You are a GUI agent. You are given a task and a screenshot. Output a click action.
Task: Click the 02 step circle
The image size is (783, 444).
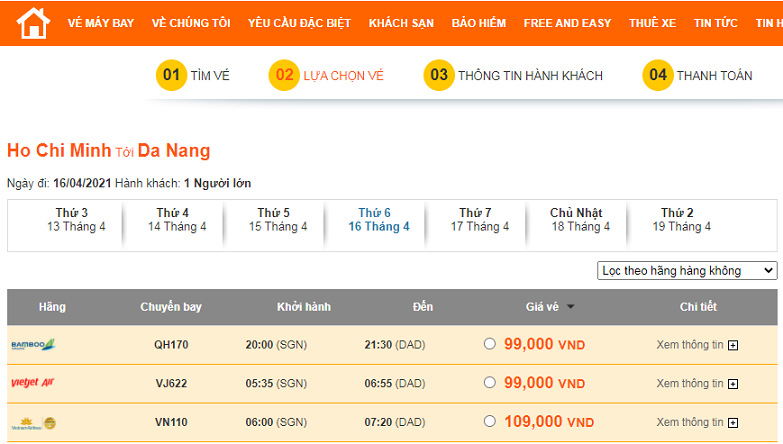(x=284, y=75)
